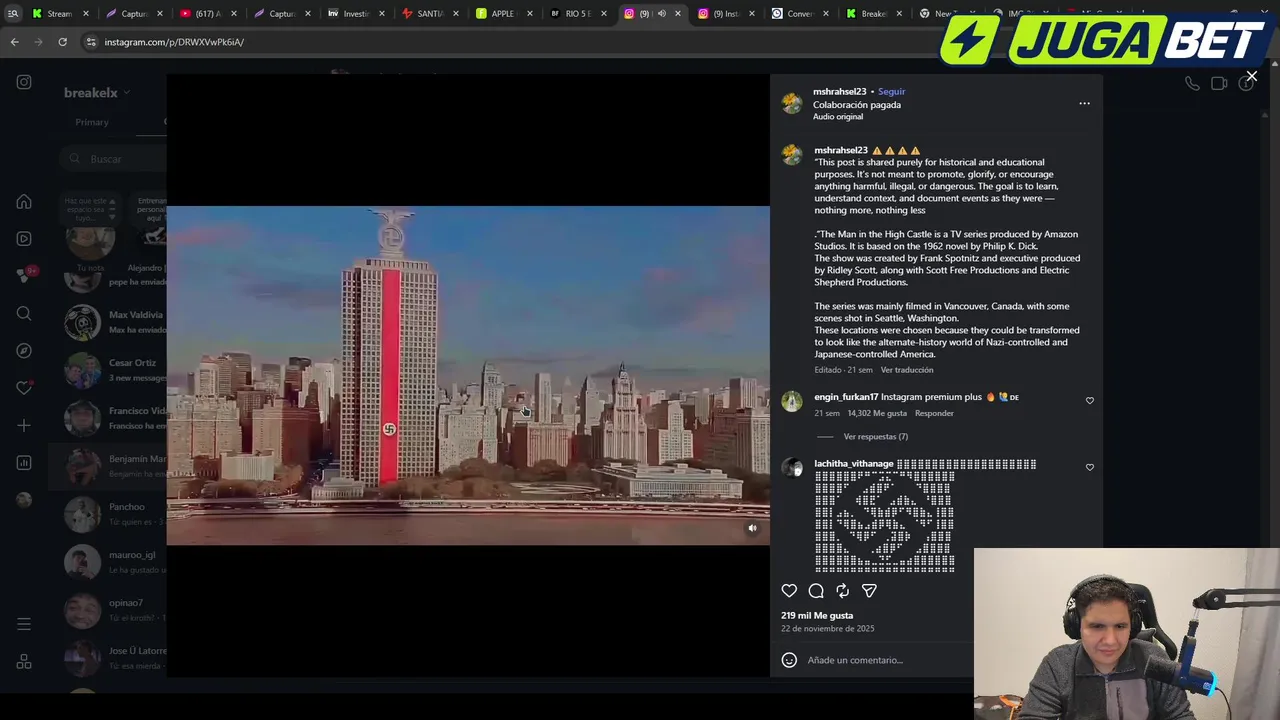Viewport: 1280px width, 720px height.
Task: Click the repost icon under the post
Action: click(x=843, y=591)
